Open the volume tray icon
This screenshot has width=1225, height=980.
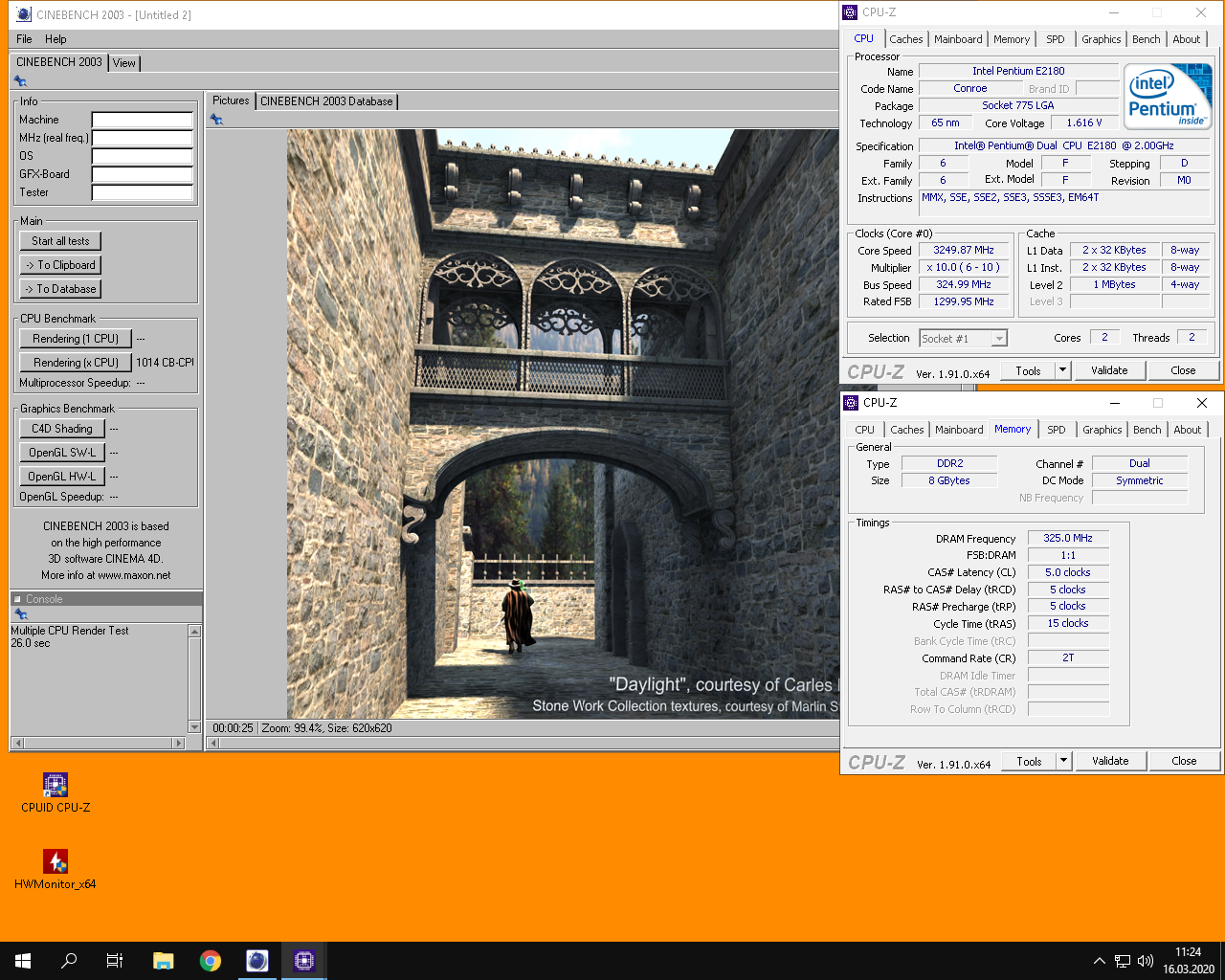point(1146,961)
